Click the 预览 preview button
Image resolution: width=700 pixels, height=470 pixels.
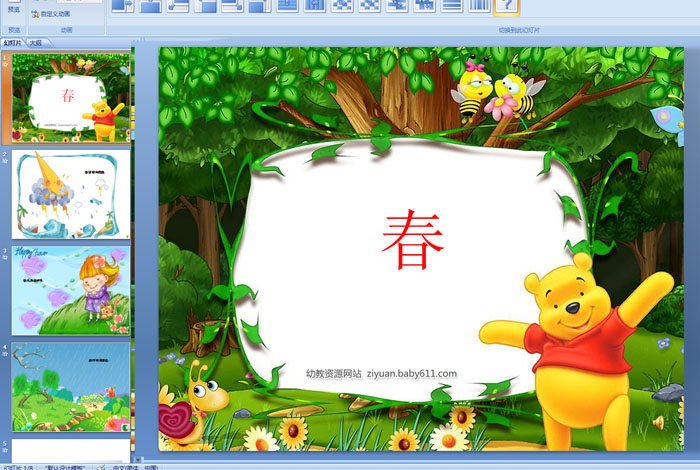14,8
